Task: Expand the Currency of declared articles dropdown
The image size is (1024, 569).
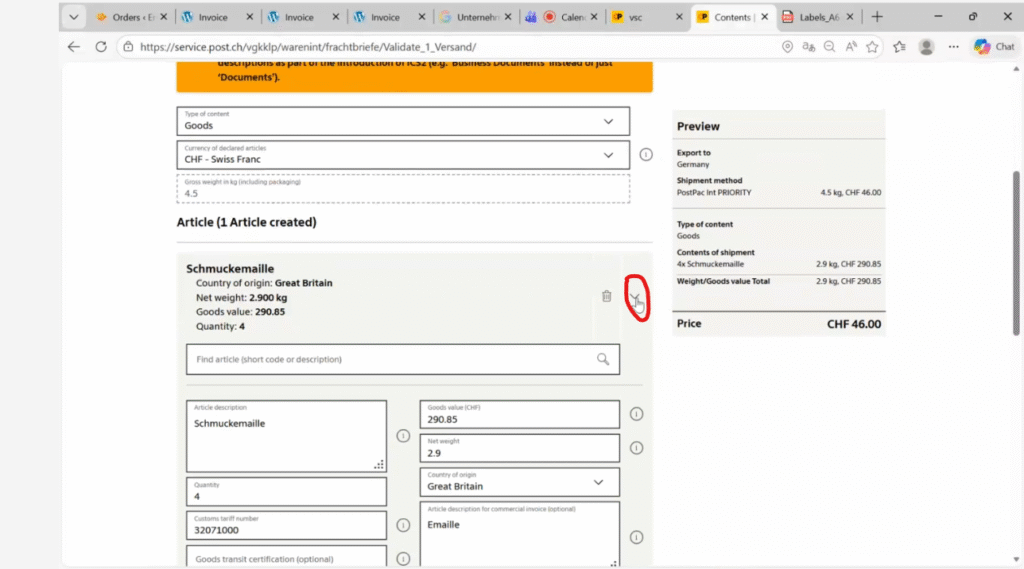Action: (609, 155)
